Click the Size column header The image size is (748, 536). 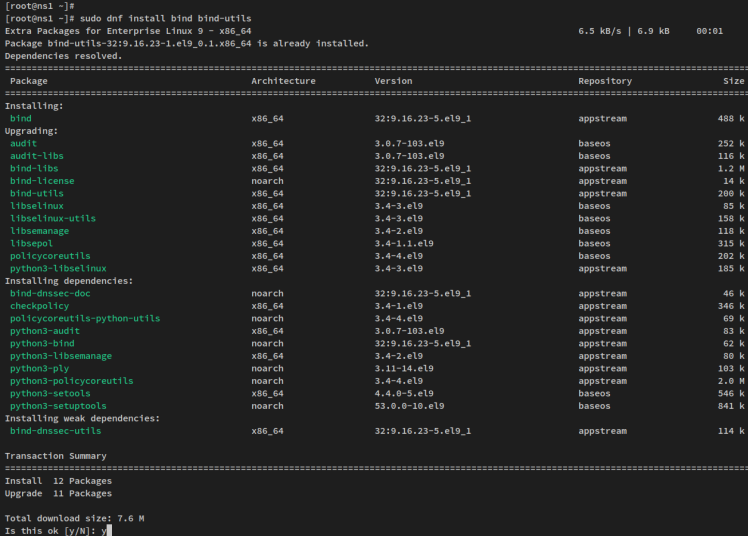point(733,81)
